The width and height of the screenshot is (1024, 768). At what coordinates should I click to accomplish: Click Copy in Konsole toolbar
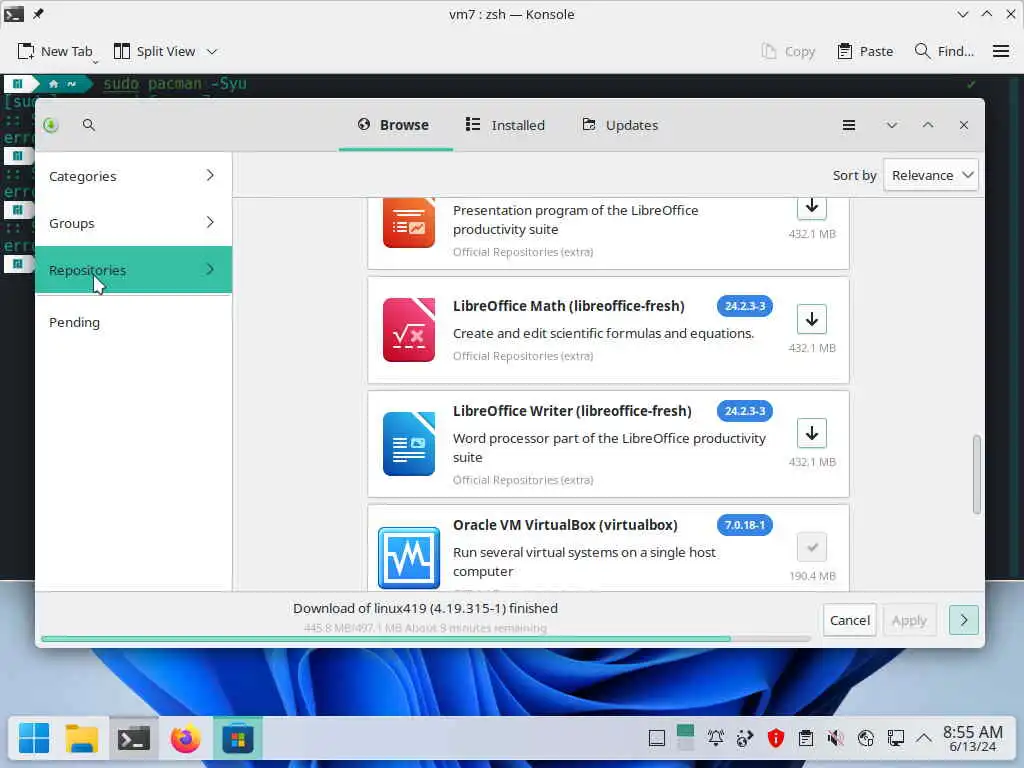click(x=788, y=51)
